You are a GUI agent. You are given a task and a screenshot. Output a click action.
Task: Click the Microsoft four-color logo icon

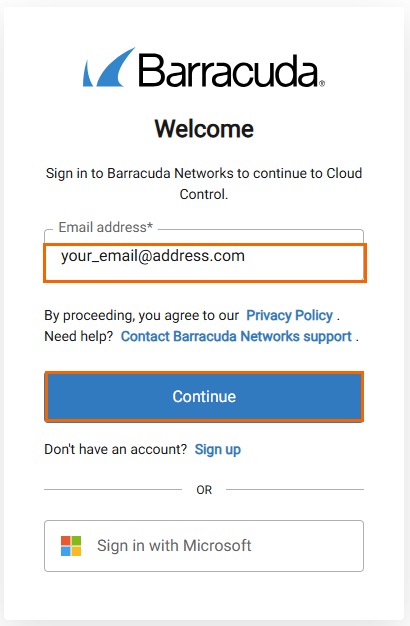pos(71,546)
